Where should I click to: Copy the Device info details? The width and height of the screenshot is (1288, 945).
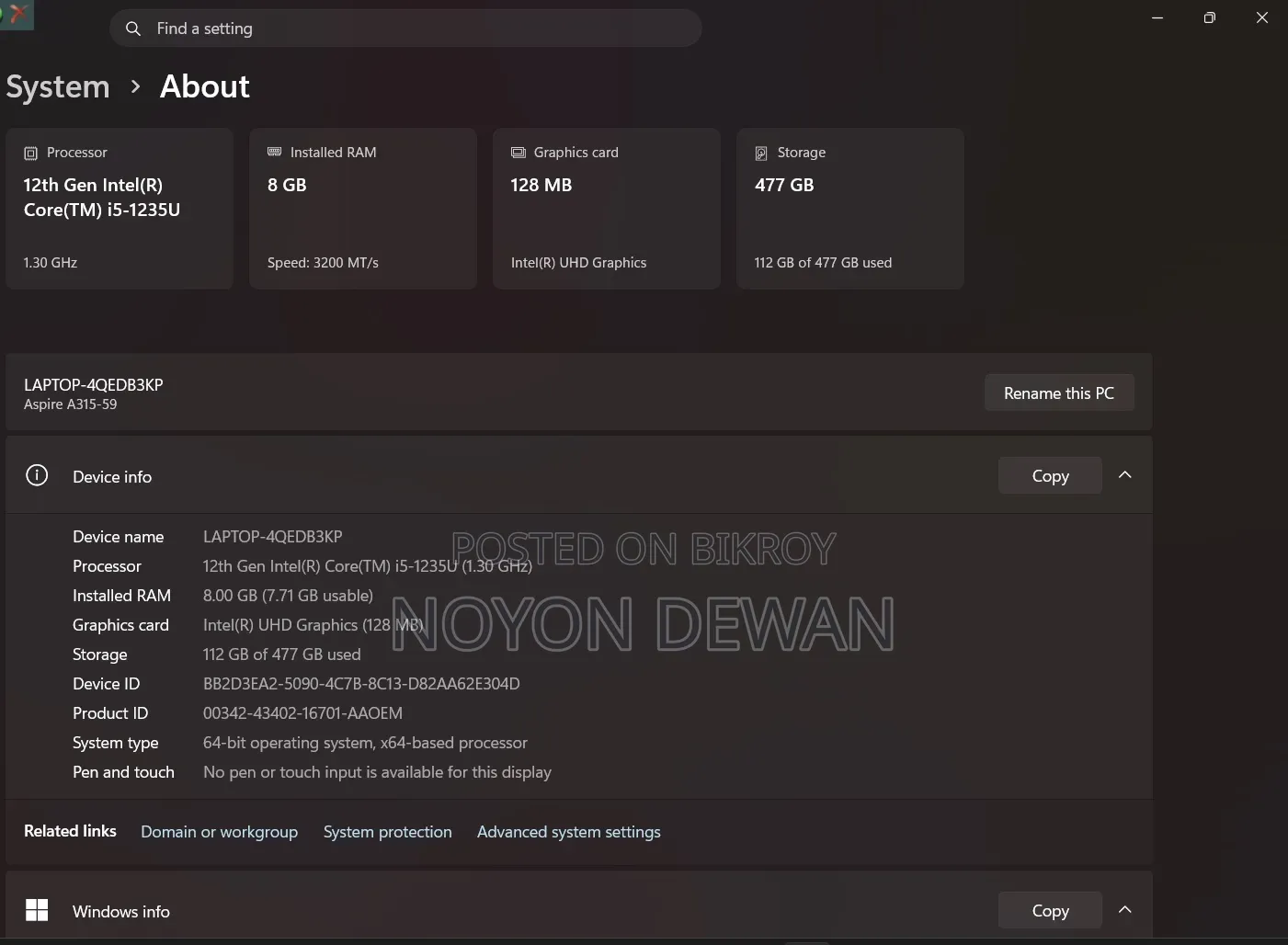point(1050,475)
